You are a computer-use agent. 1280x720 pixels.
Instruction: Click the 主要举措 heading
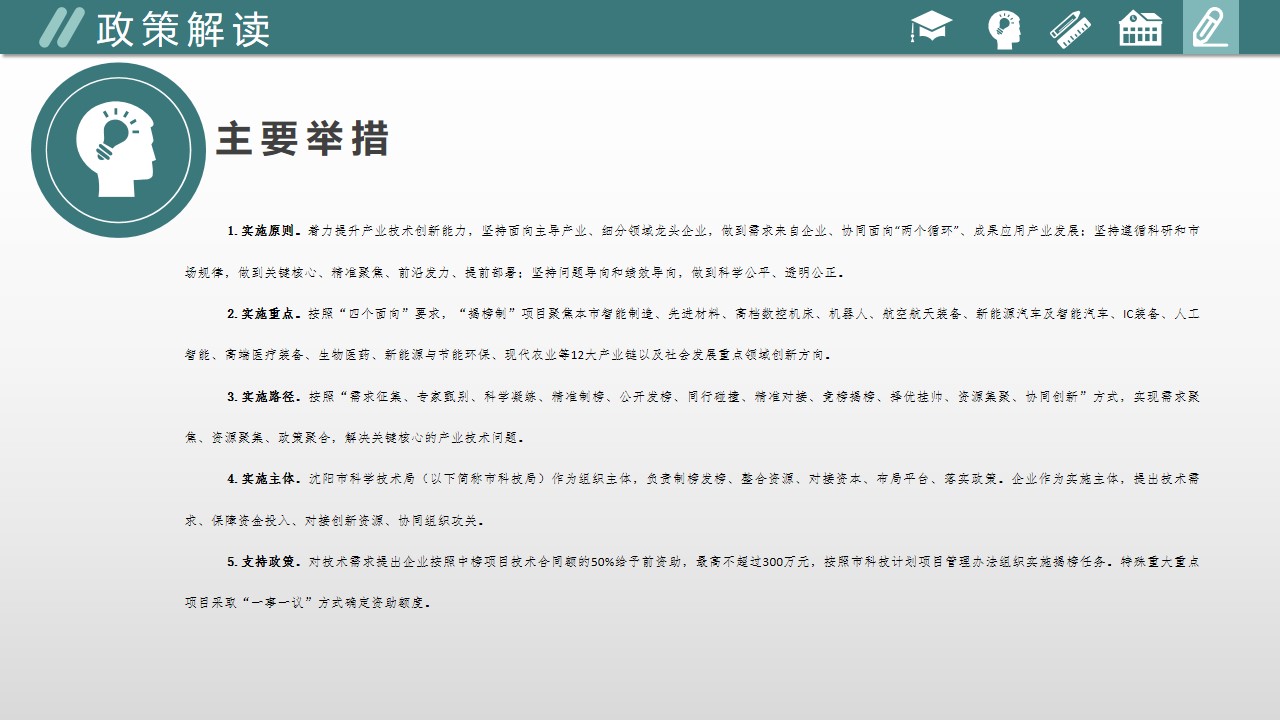point(303,140)
